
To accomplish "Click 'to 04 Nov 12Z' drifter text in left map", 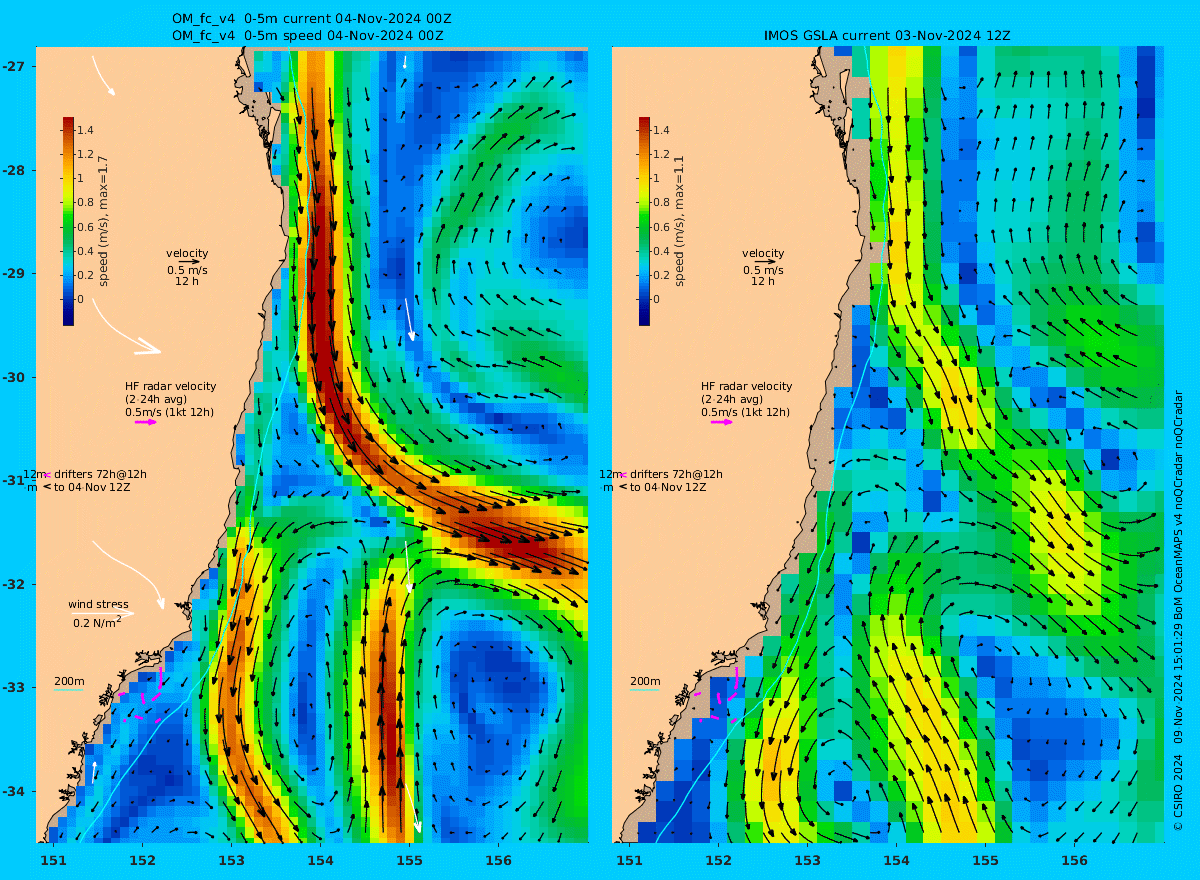I will tap(93, 487).
